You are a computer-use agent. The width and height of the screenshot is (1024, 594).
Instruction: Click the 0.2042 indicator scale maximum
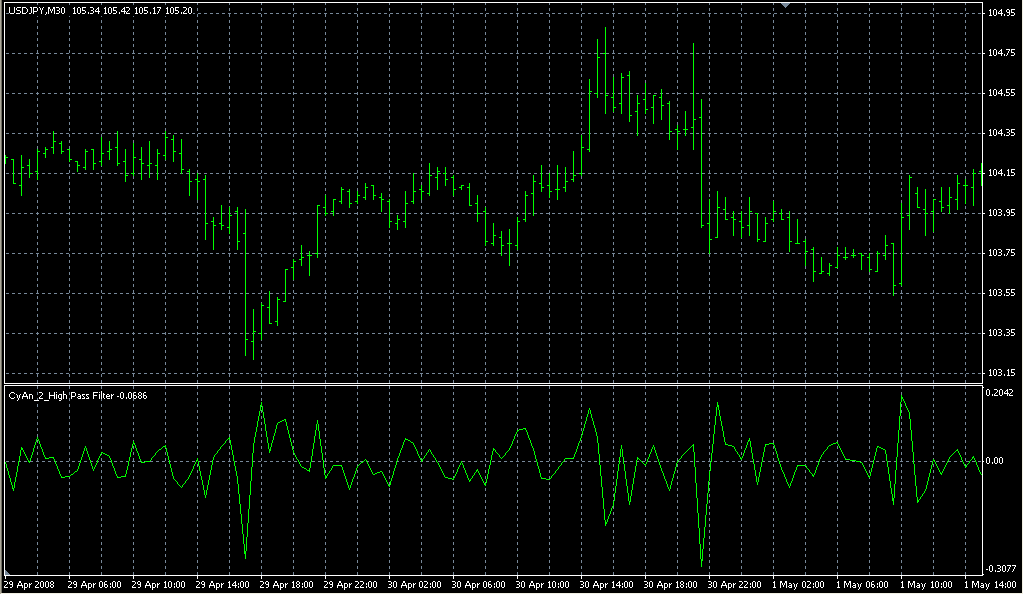pyautogui.click(x=1002, y=394)
